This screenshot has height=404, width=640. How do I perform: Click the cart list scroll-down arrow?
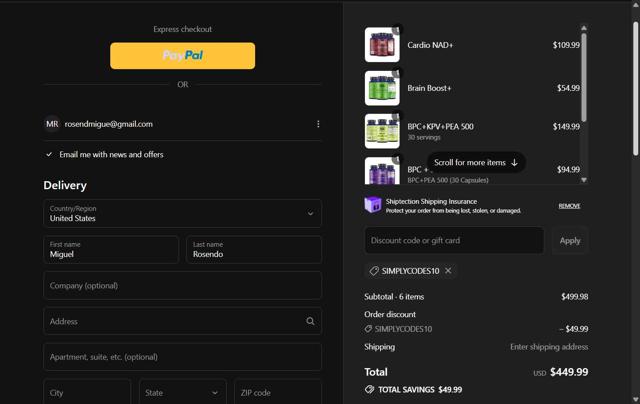coord(584,180)
